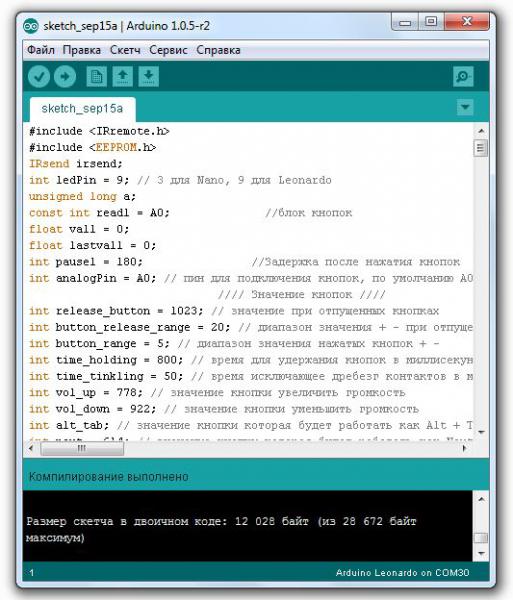Click the Verify (checkmark) button
This screenshot has height=600, width=513.
pos(39,77)
